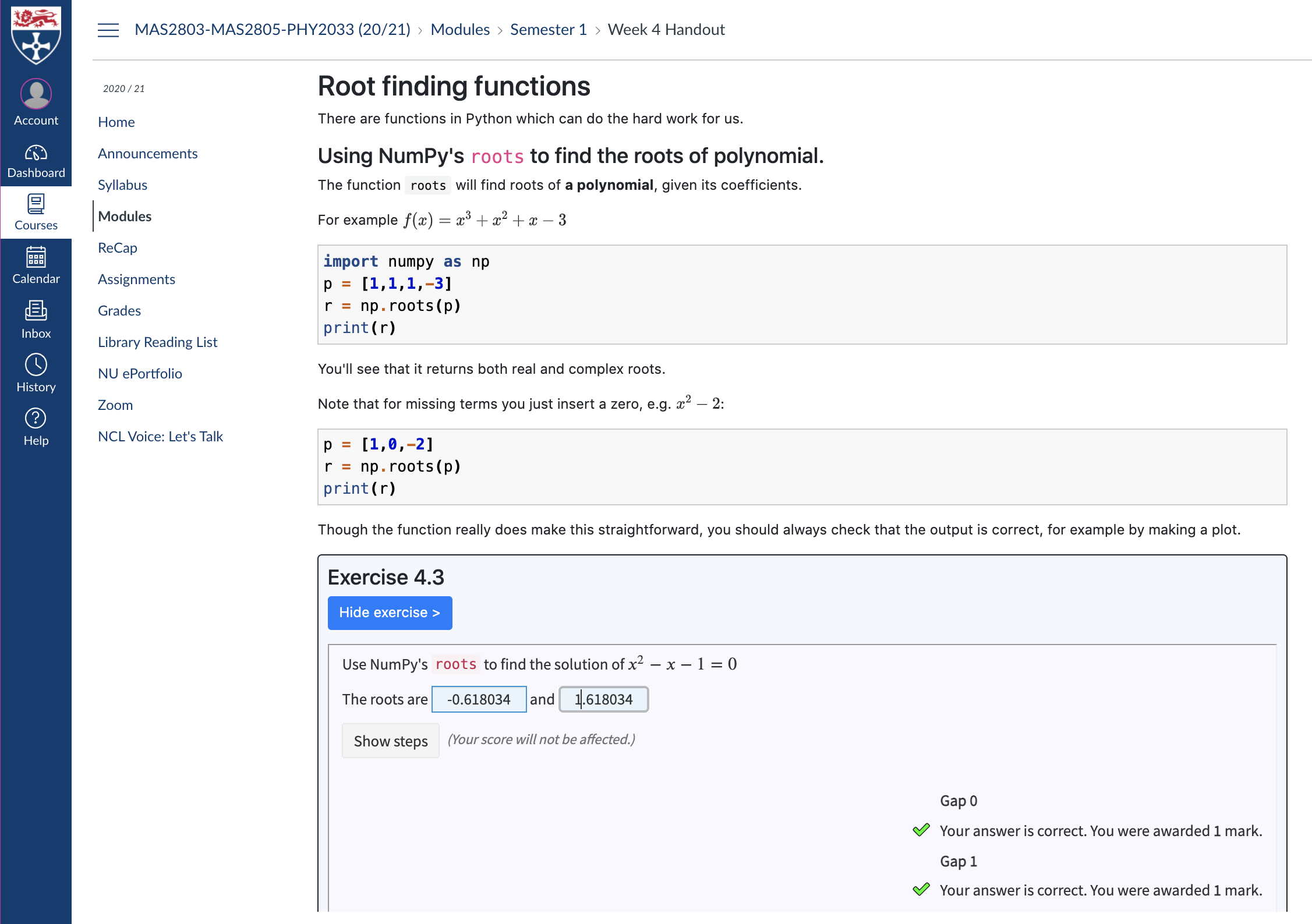The width and height of the screenshot is (1312, 924).
Task: Open Courses book icon
Action: click(36, 205)
